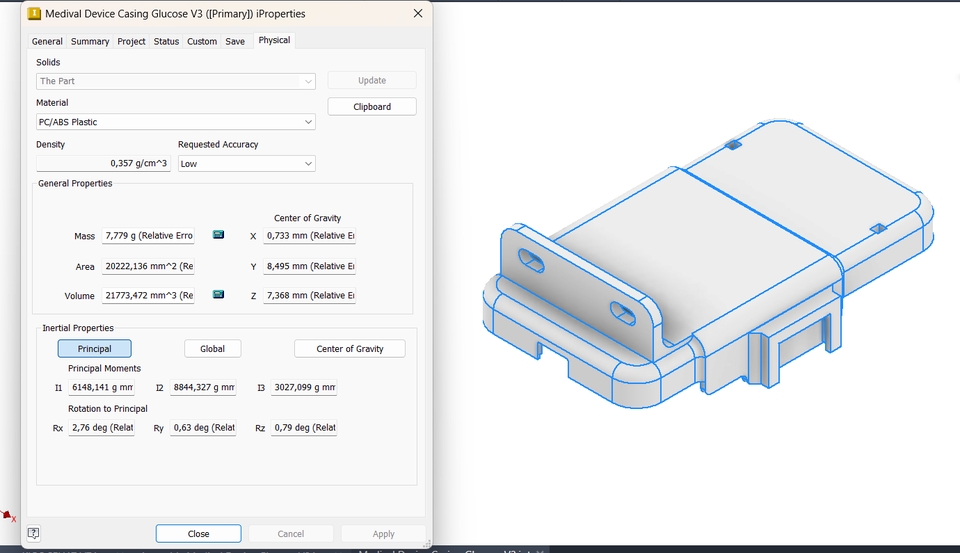Close the iProperties dialog with the X
Viewport: 960px width, 553px height.
(x=418, y=13)
